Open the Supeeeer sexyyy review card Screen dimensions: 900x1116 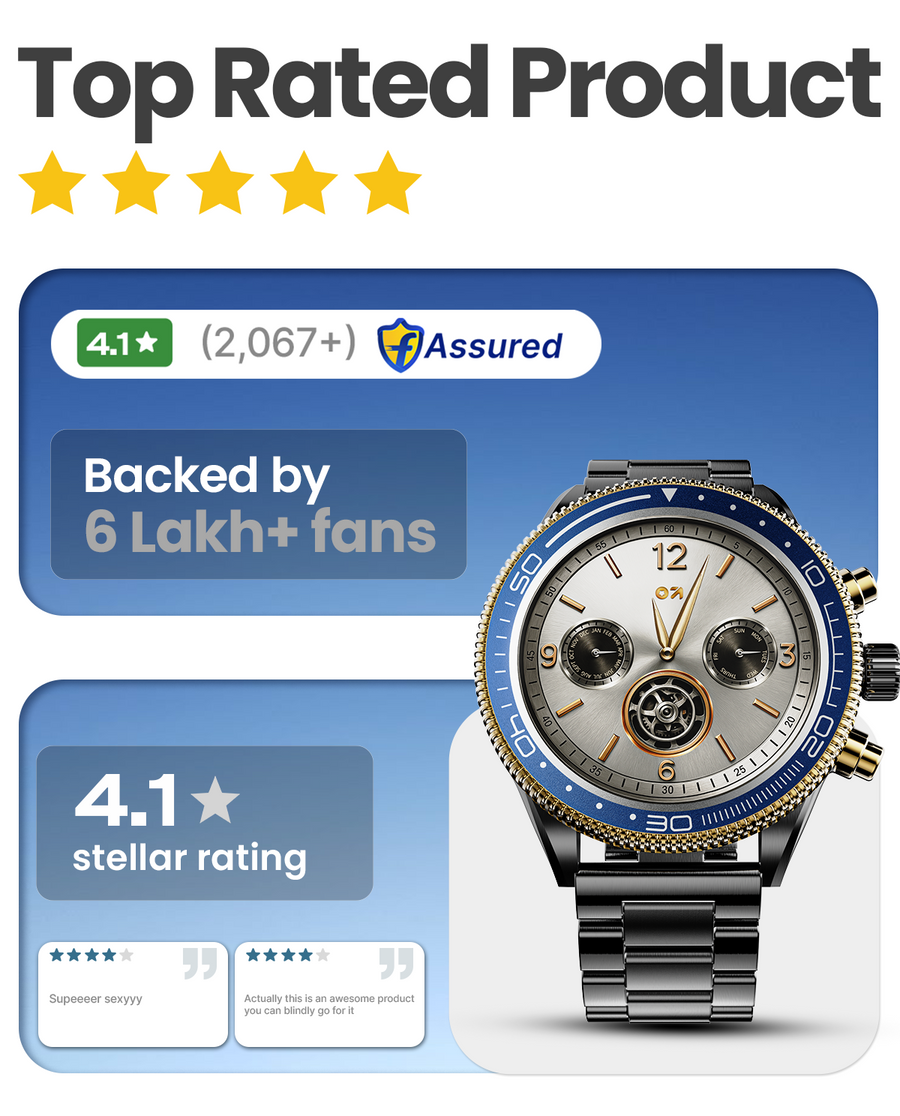click(x=133, y=994)
